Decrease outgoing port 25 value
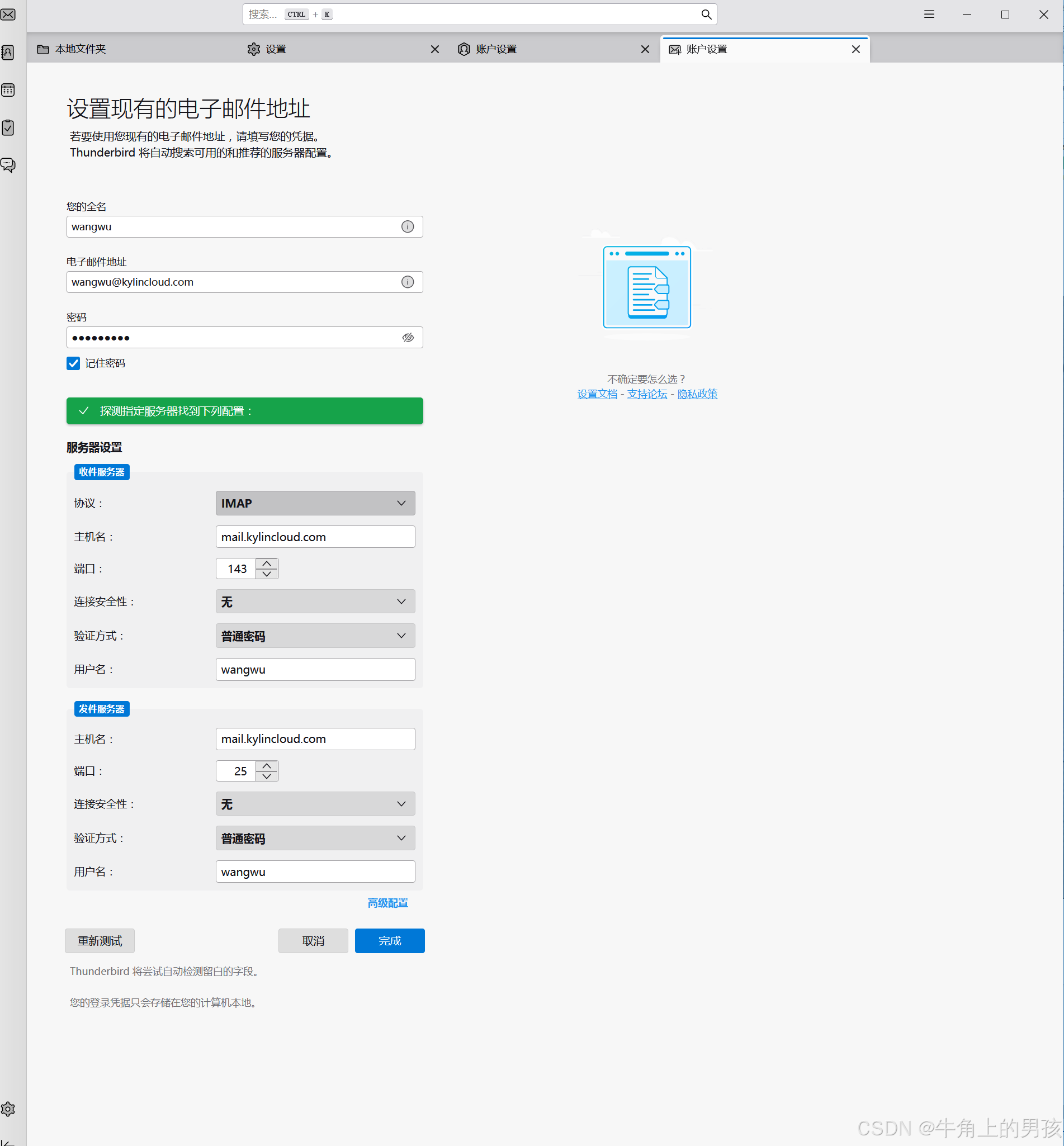Screen dimensions: 1064x1146 267,776
